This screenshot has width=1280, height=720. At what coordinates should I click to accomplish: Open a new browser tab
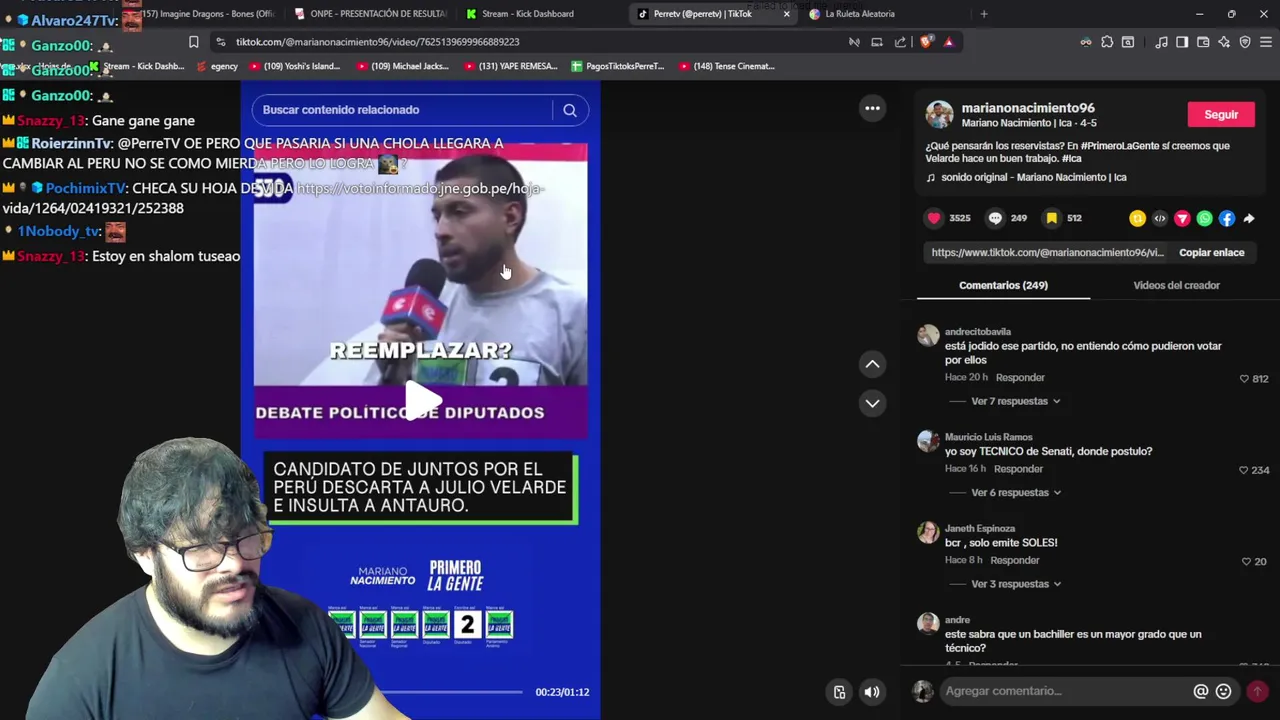click(x=984, y=14)
